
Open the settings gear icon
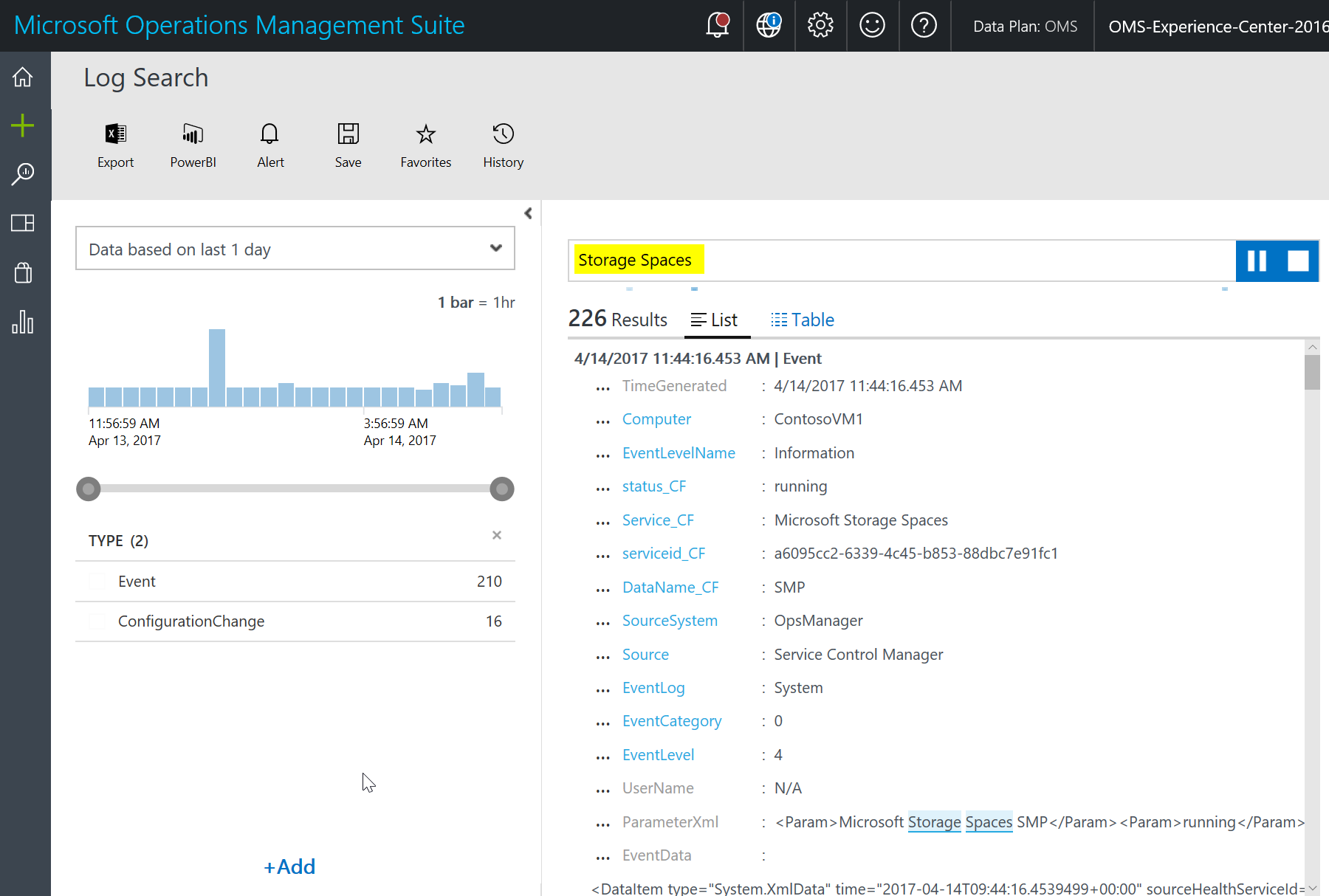click(x=820, y=25)
